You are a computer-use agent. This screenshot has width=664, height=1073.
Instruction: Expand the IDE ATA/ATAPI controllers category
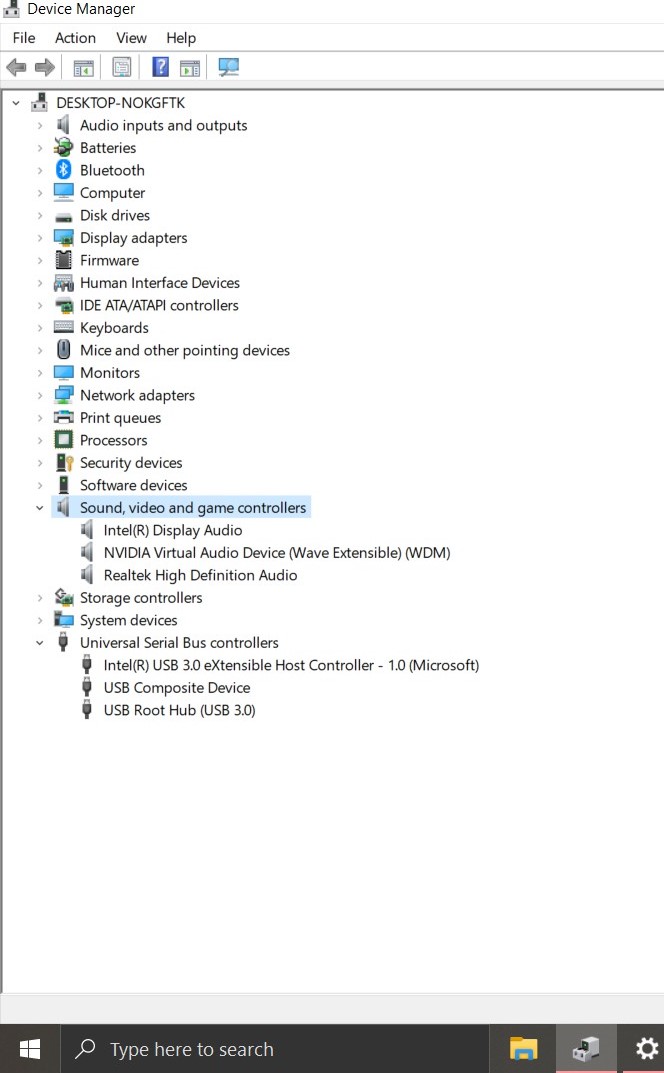click(40, 305)
